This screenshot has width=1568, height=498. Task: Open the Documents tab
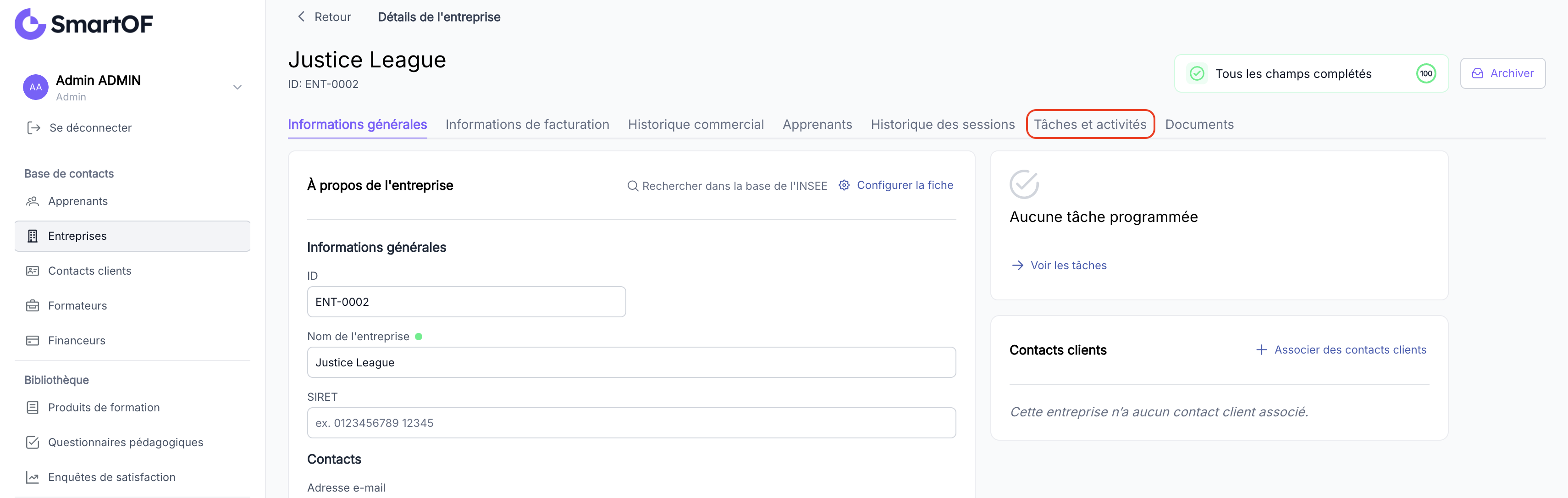pyautogui.click(x=1199, y=125)
